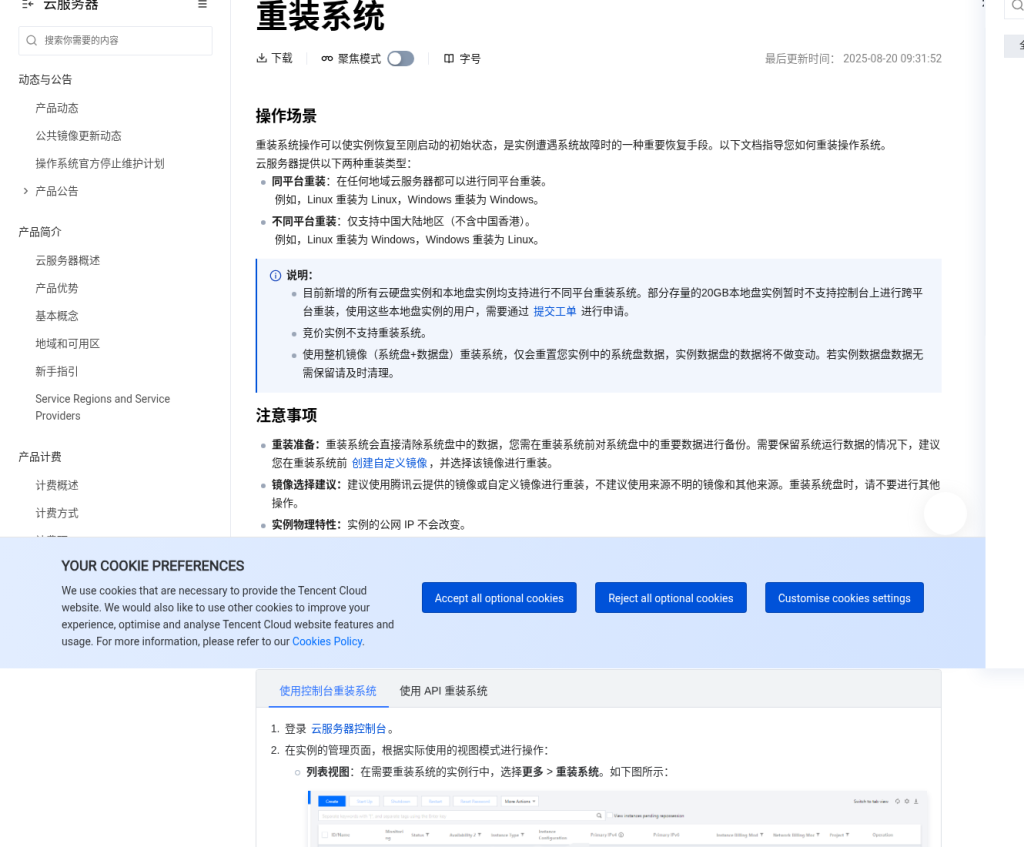Open 公共镜像更新动态 in the sidebar
The width and height of the screenshot is (1024, 847).
click(78, 136)
